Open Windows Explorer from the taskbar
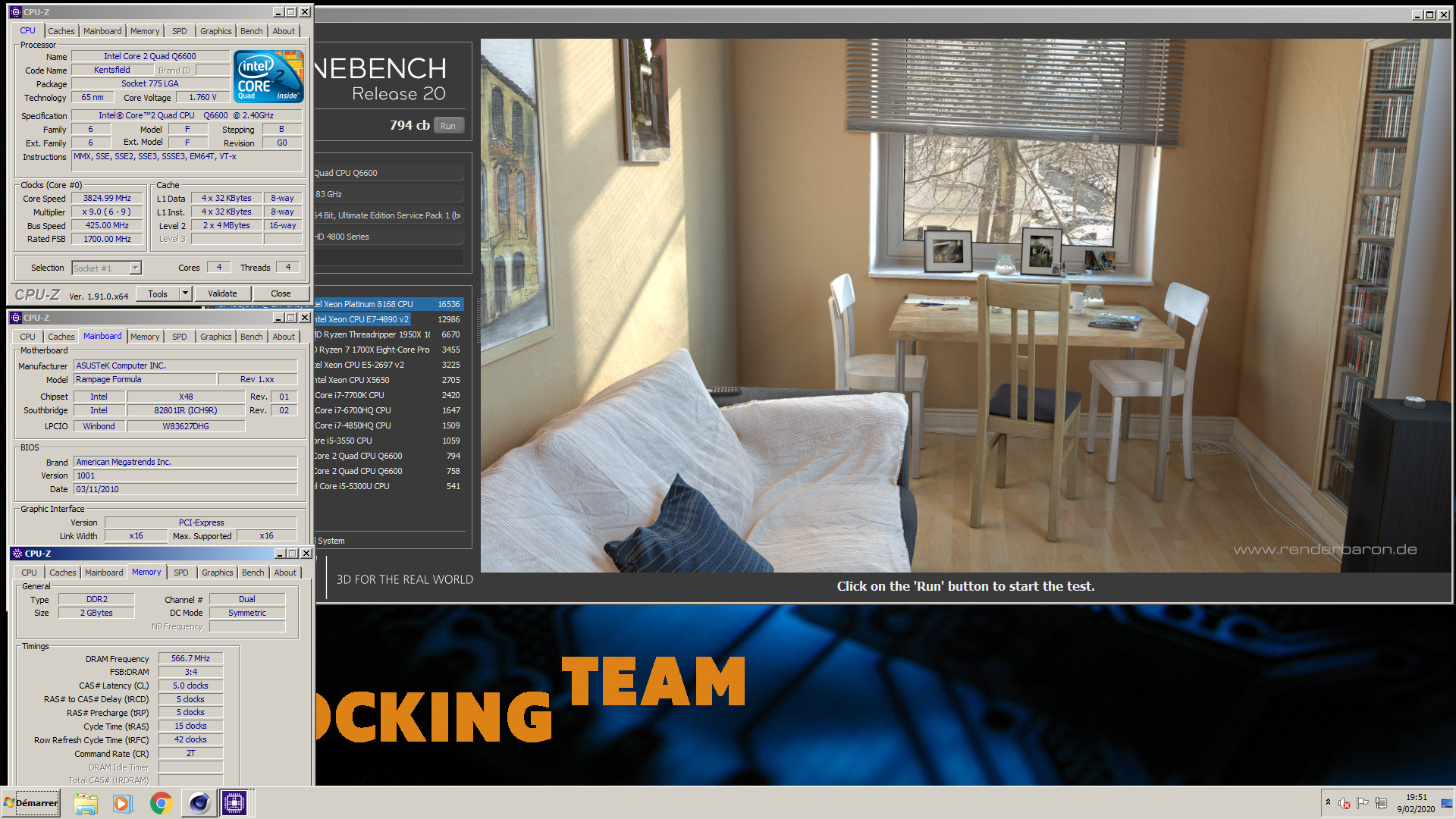The image size is (1456, 819). click(x=86, y=803)
